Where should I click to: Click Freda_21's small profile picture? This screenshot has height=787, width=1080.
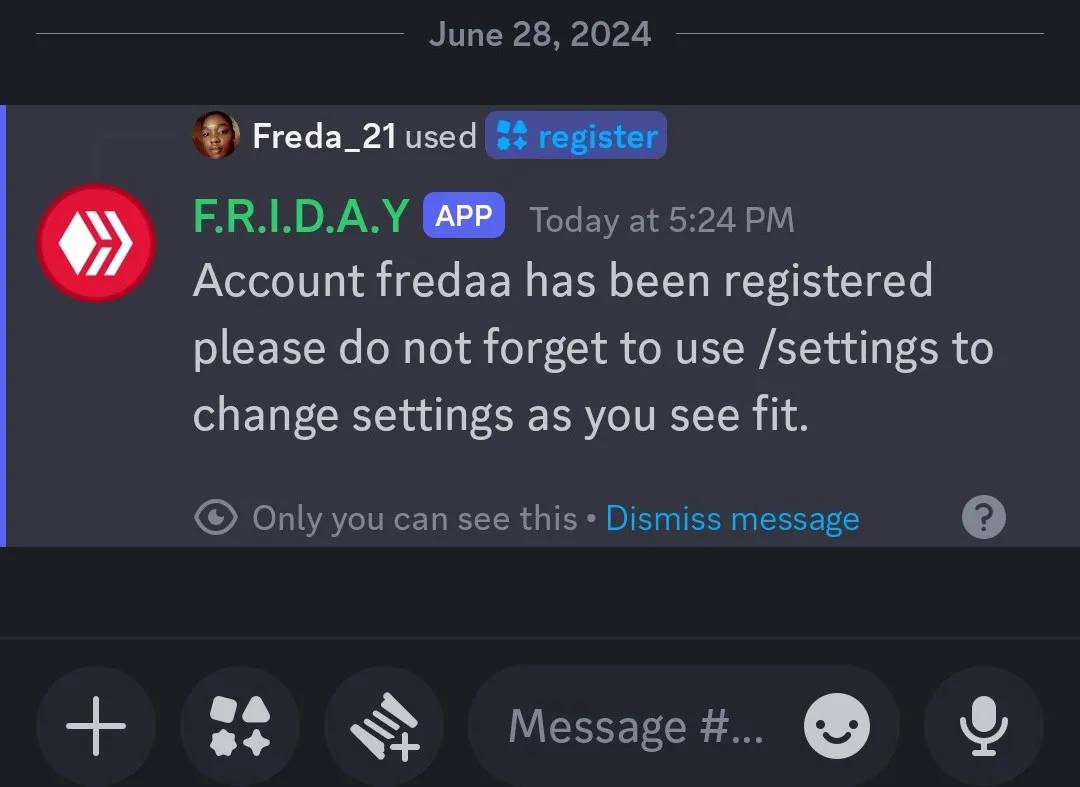[x=216, y=135]
